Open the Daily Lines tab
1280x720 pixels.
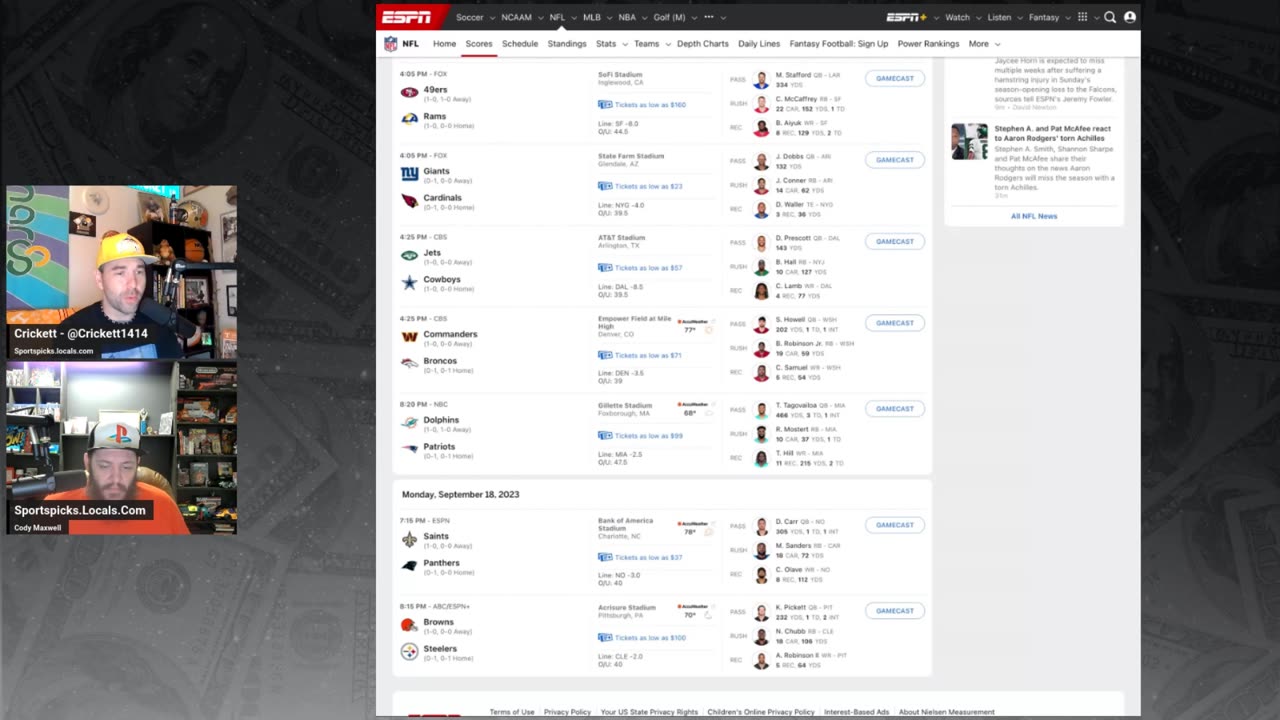759,44
